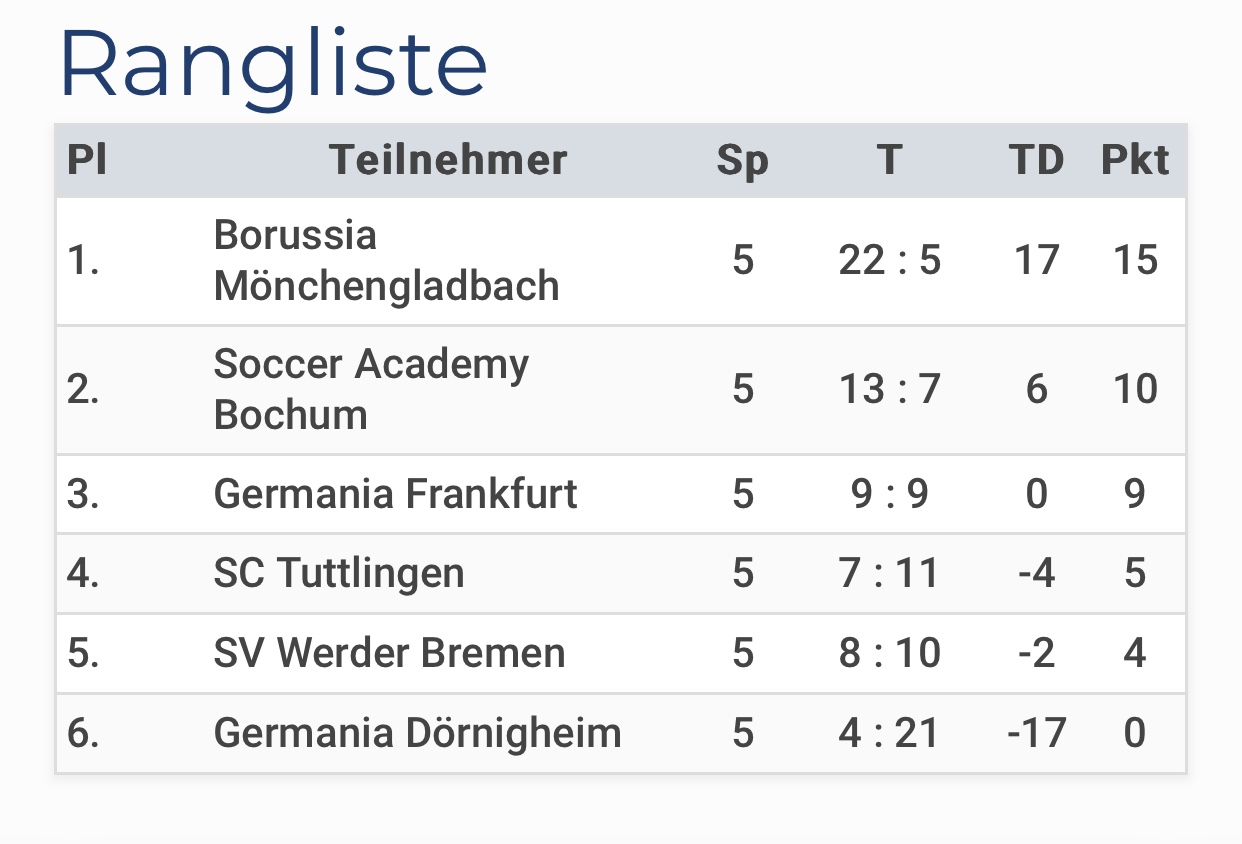Image resolution: width=1242 pixels, height=844 pixels.
Task: Select Germania Frankfurt in the ranking
Action: [395, 494]
